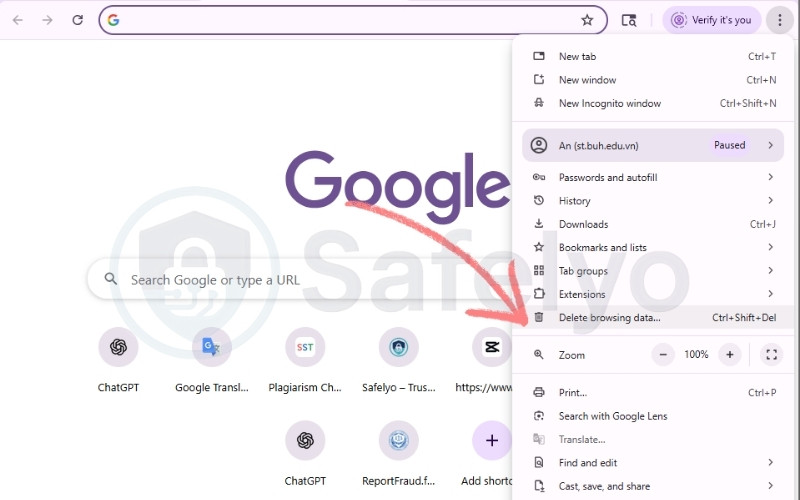Screen dimensions: 800x500
Task: Expand the Tab groups submenu arrow
Action: pos(771,270)
